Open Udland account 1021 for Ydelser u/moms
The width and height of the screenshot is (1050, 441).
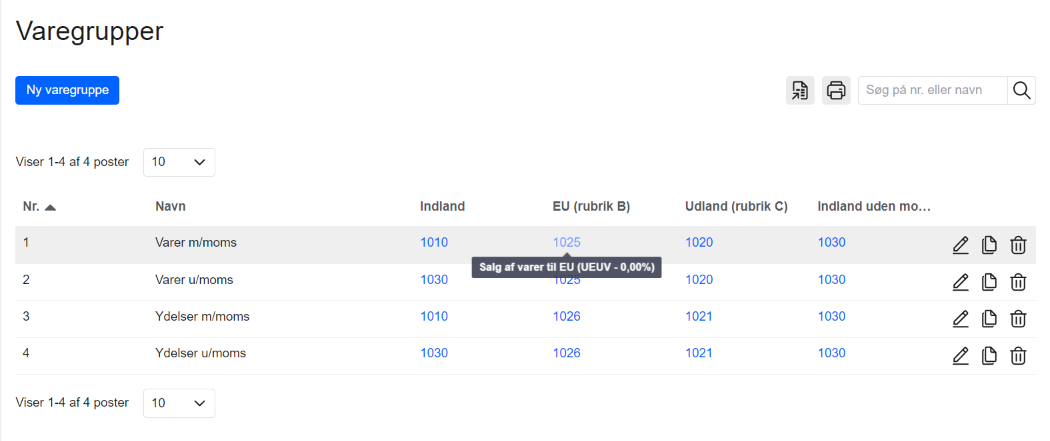699,353
